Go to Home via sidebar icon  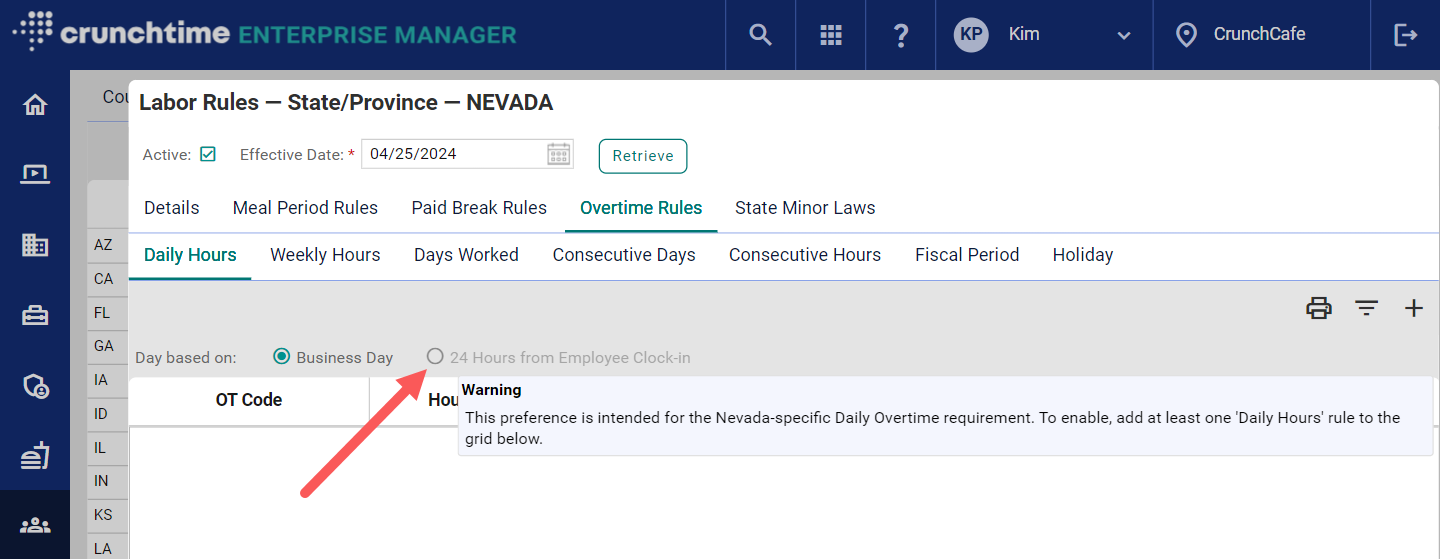click(35, 105)
